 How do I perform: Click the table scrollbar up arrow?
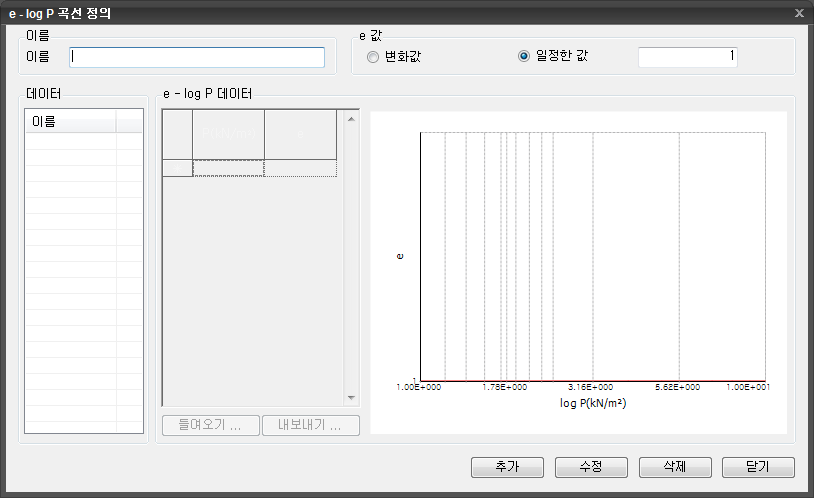point(351,119)
